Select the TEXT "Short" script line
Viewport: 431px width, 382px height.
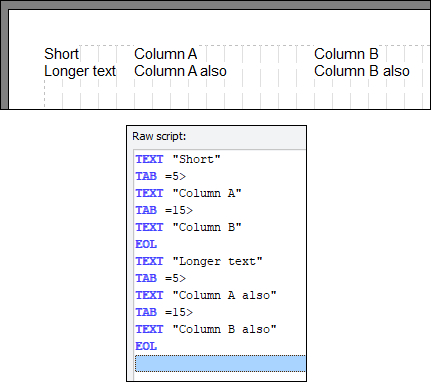178,159
